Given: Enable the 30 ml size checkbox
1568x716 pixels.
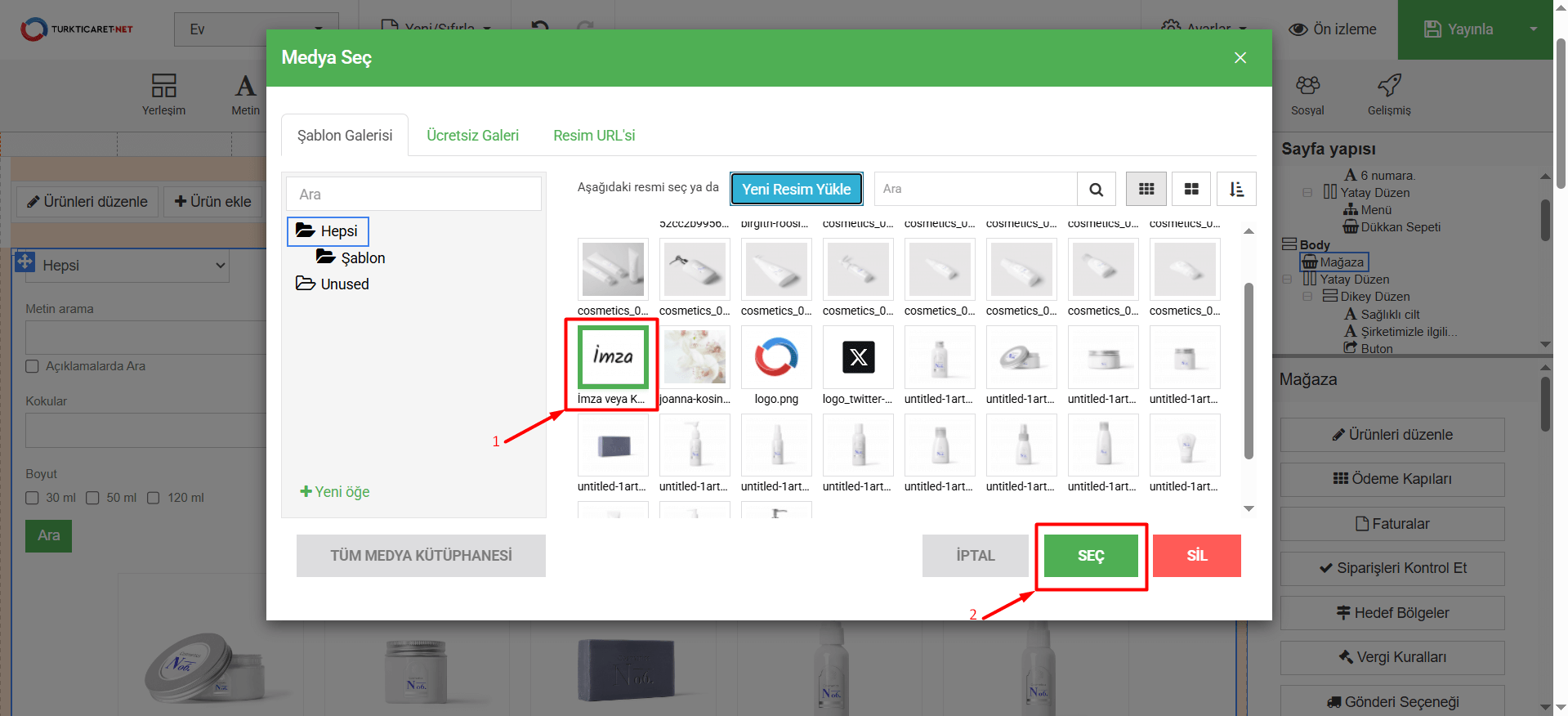Looking at the screenshot, I should 33,498.
